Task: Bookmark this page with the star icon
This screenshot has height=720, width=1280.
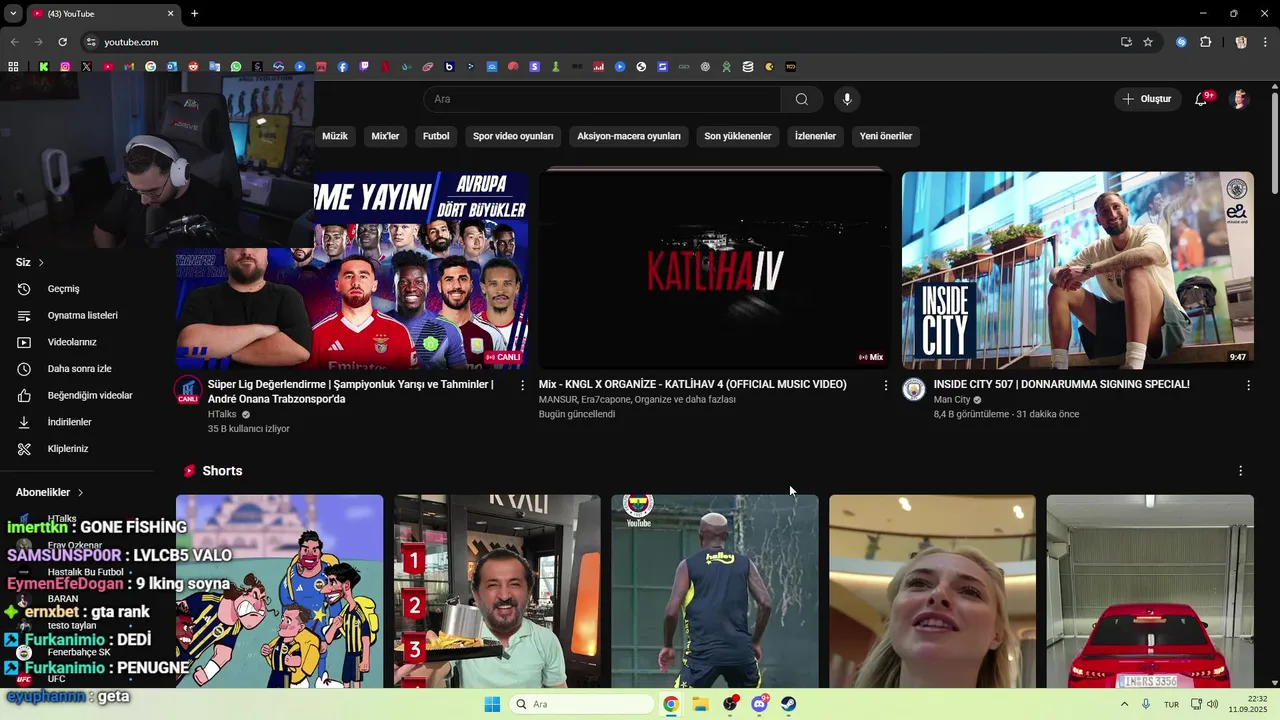Action: tap(1148, 42)
